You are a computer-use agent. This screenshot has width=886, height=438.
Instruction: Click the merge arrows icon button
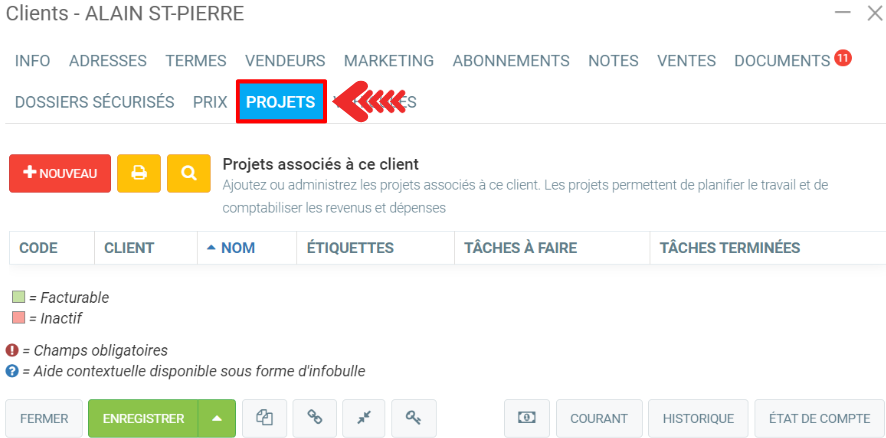click(364, 418)
